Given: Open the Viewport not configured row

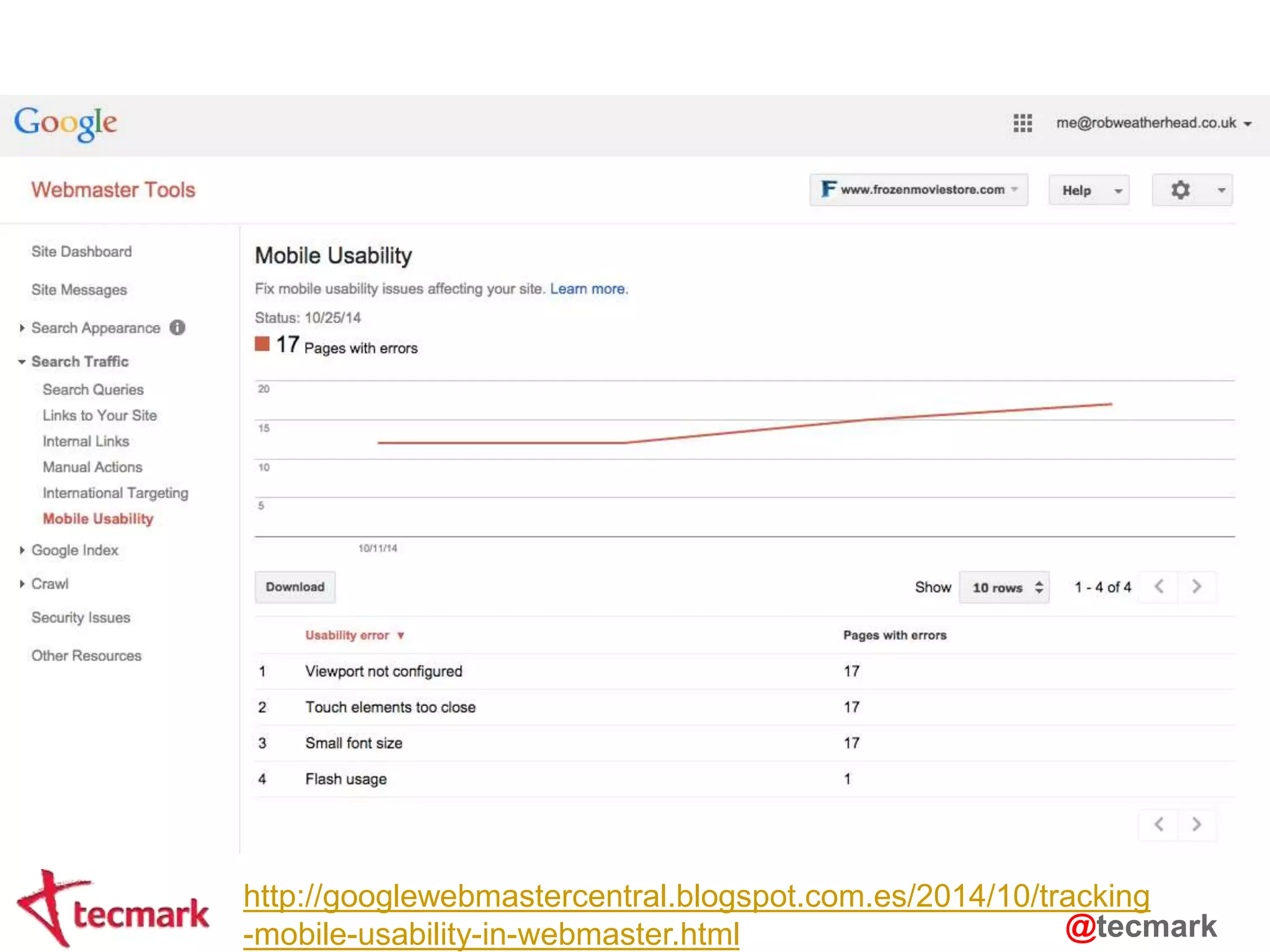Looking at the screenshot, I should click(744, 671).
